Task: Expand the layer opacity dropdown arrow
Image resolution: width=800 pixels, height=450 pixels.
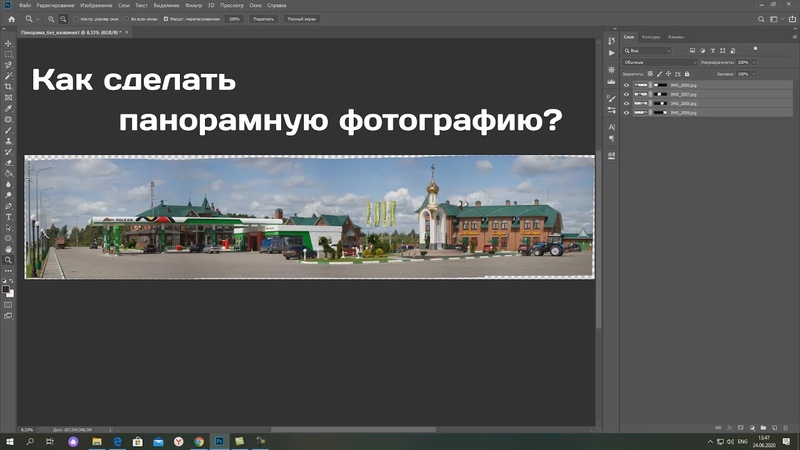Action: [754, 62]
